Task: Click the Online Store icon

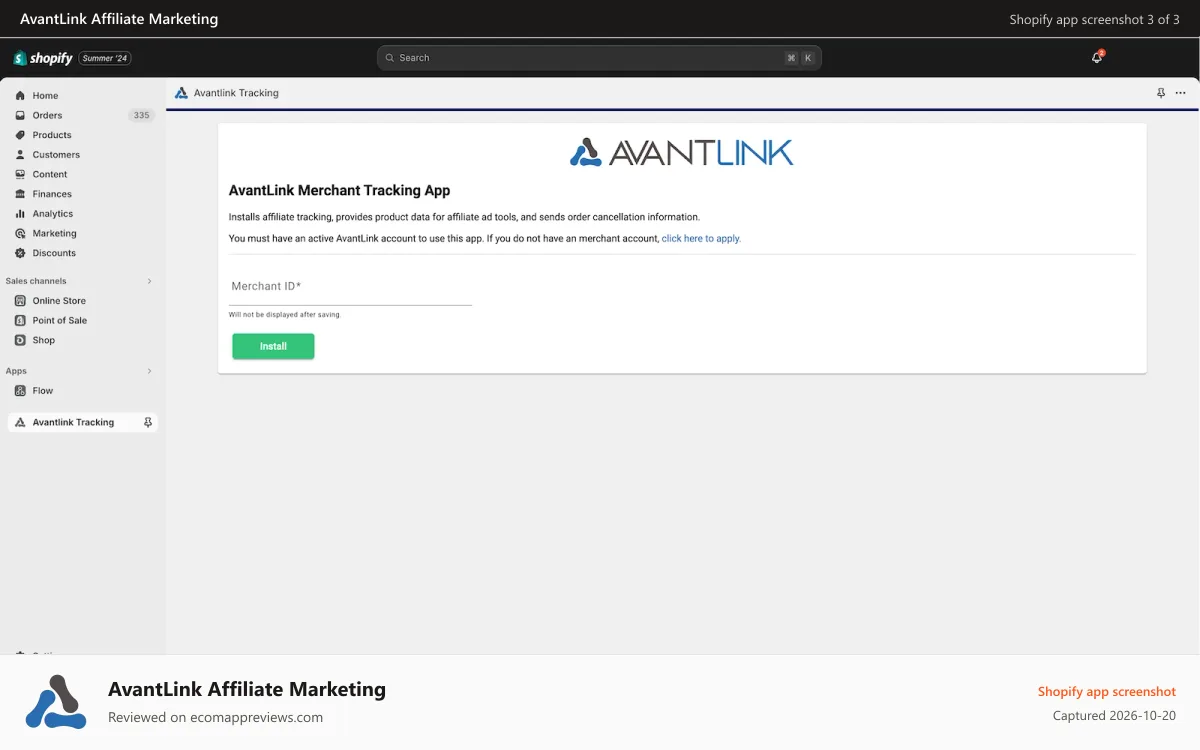Action: pos(20,301)
